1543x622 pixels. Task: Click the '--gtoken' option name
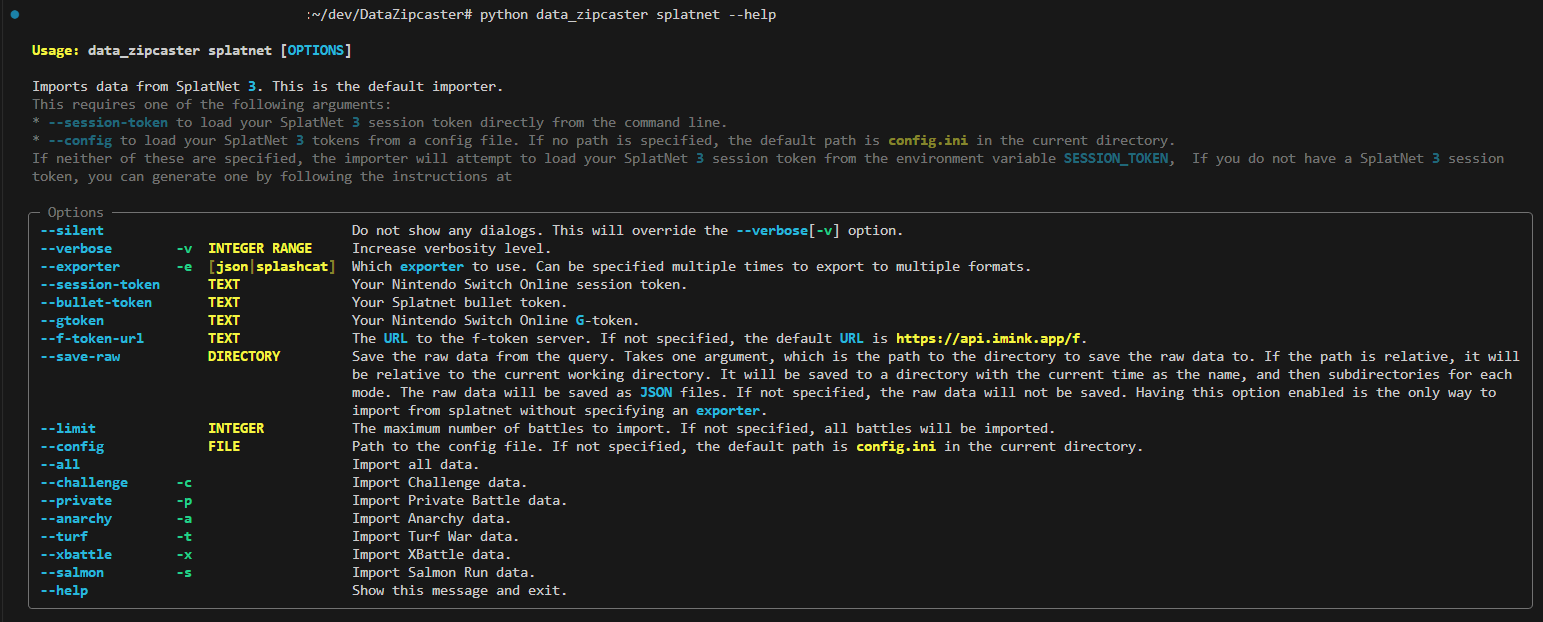(72, 321)
